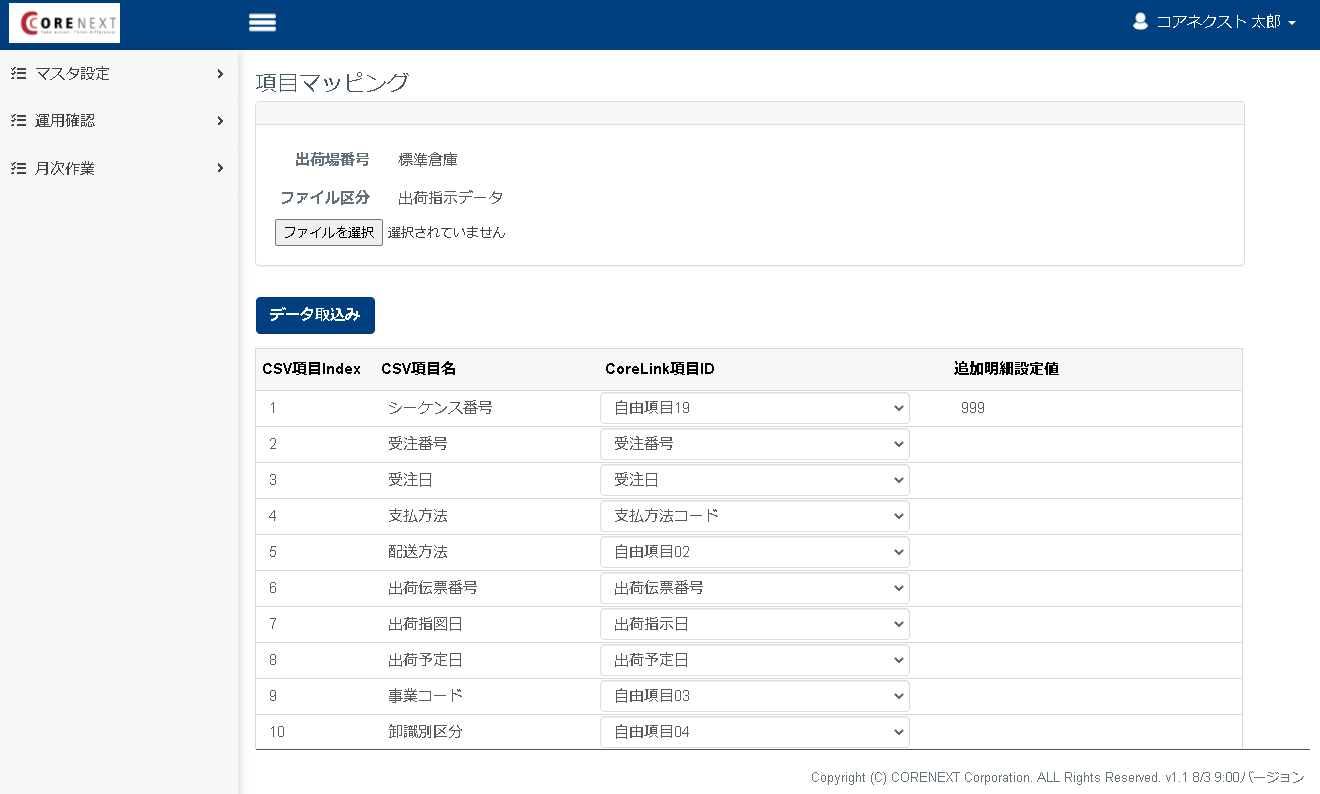
Task: Expand the 運用確認 sidebar chevron
Action: pos(220,121)
